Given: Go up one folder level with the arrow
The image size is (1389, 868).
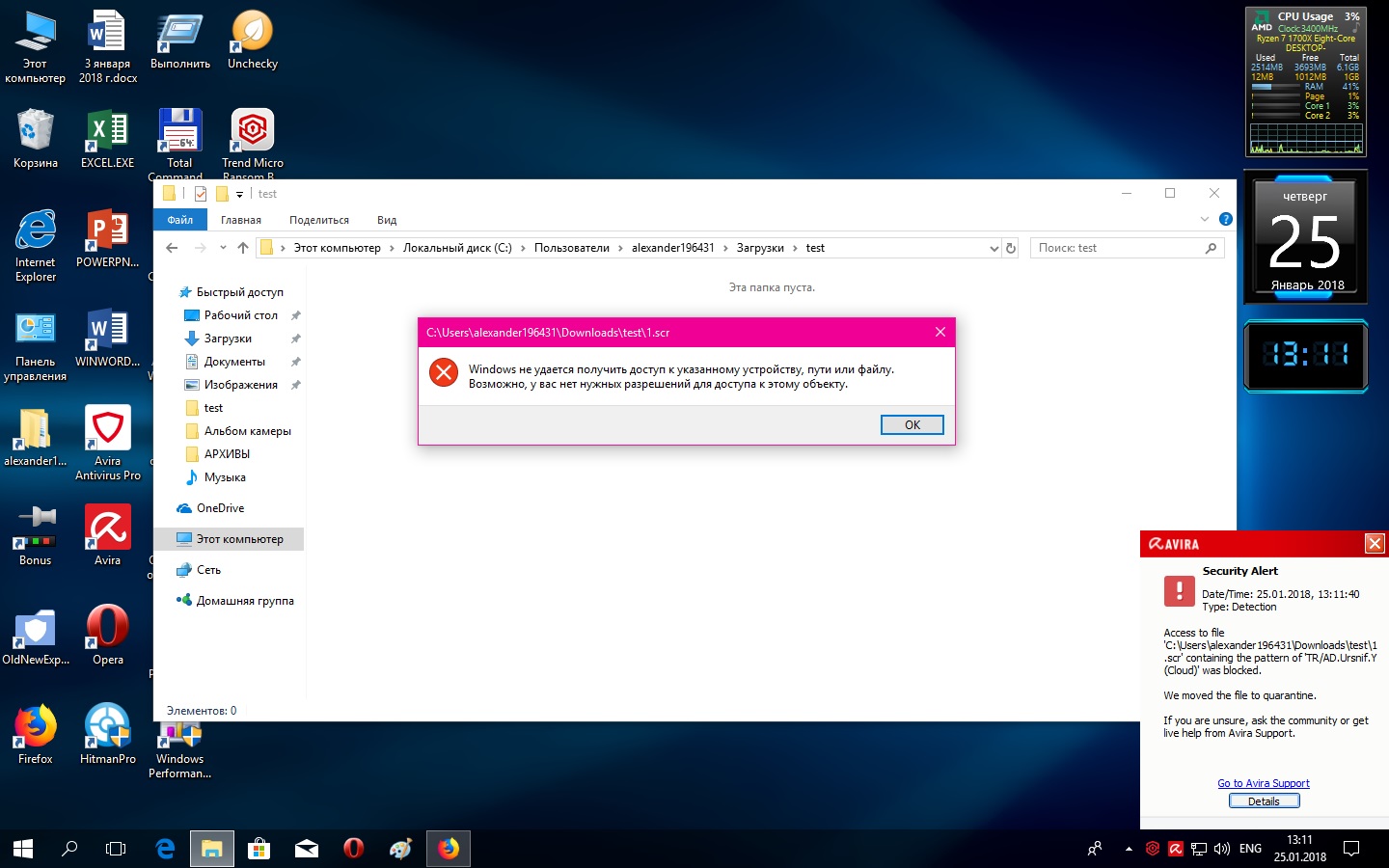Looking at the screenshot, I should (x=243, y=248).
